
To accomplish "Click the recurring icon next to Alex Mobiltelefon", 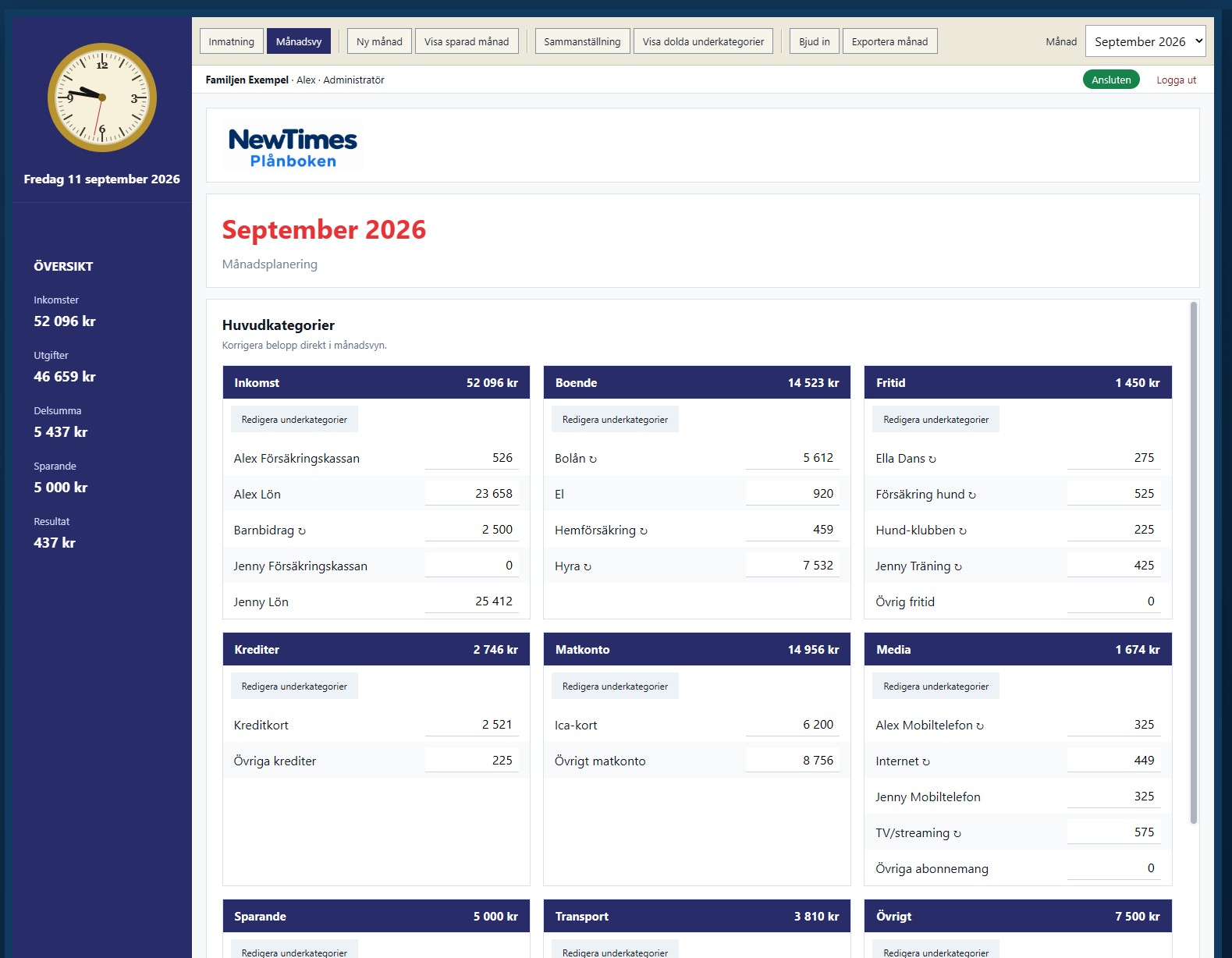I will [980, 726].
